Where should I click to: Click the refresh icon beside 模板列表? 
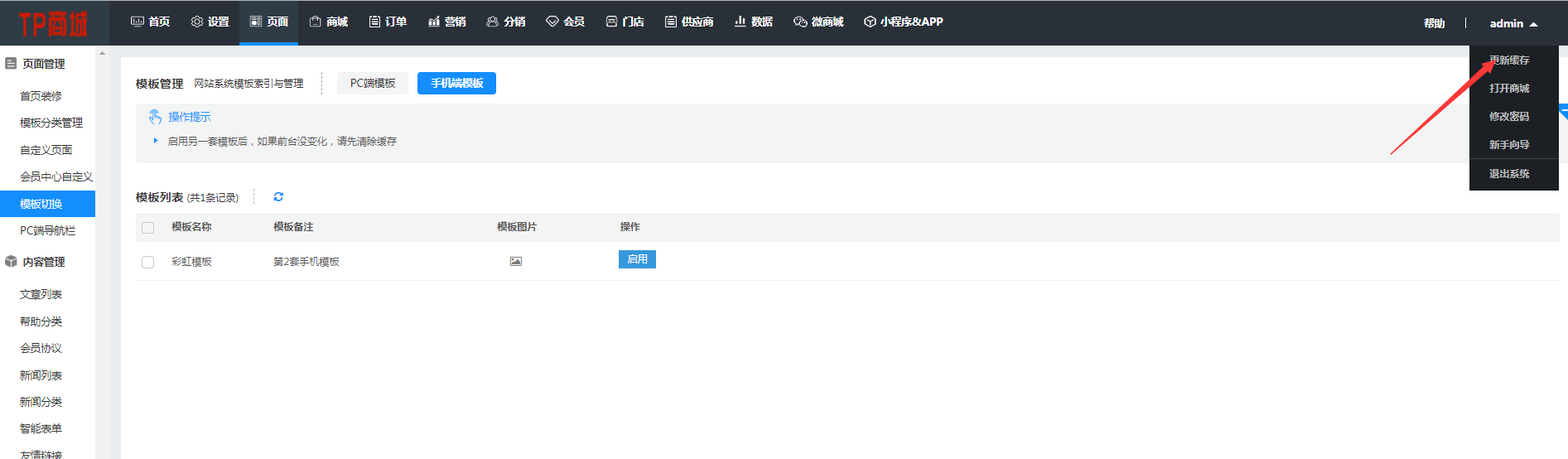pyautogui.click(x=278, y=197)
